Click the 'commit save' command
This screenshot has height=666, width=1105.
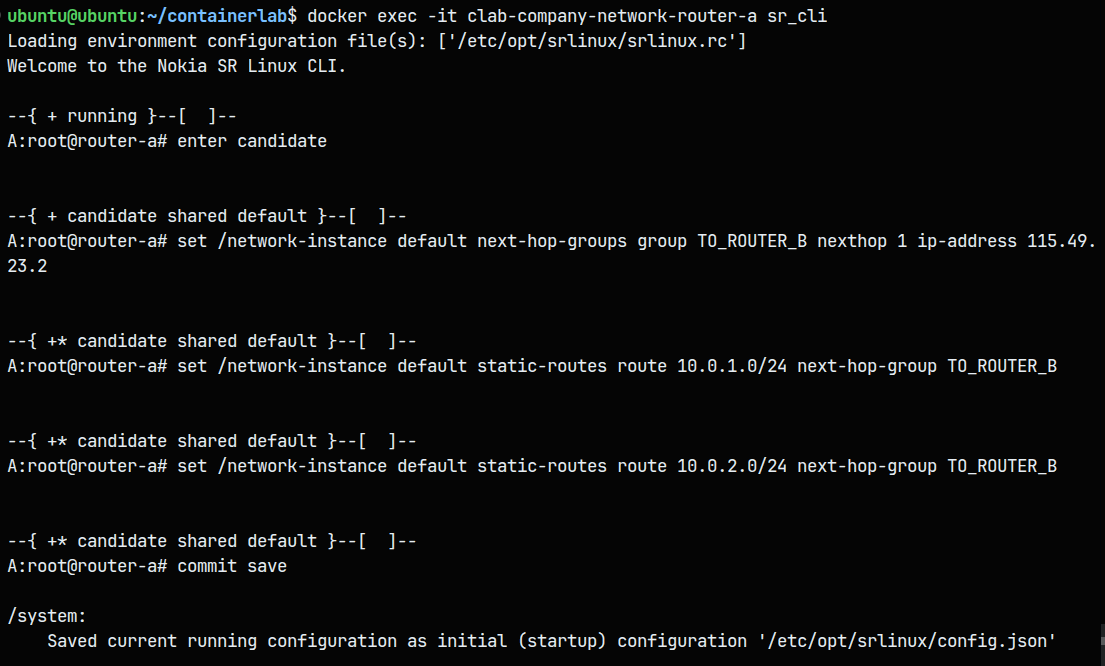coord(232,566)
